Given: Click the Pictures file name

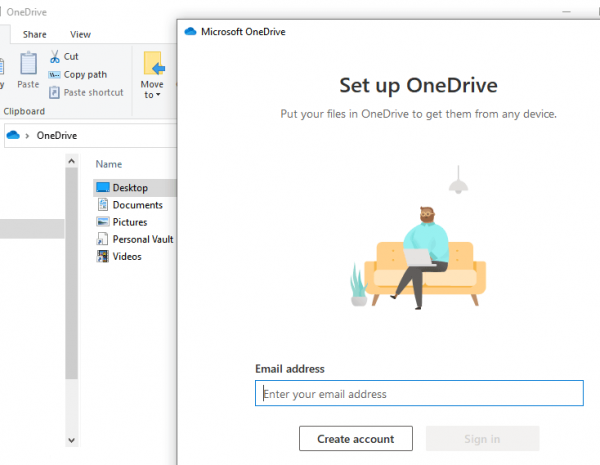Looking at the screenshot, I should coord(130,222).
